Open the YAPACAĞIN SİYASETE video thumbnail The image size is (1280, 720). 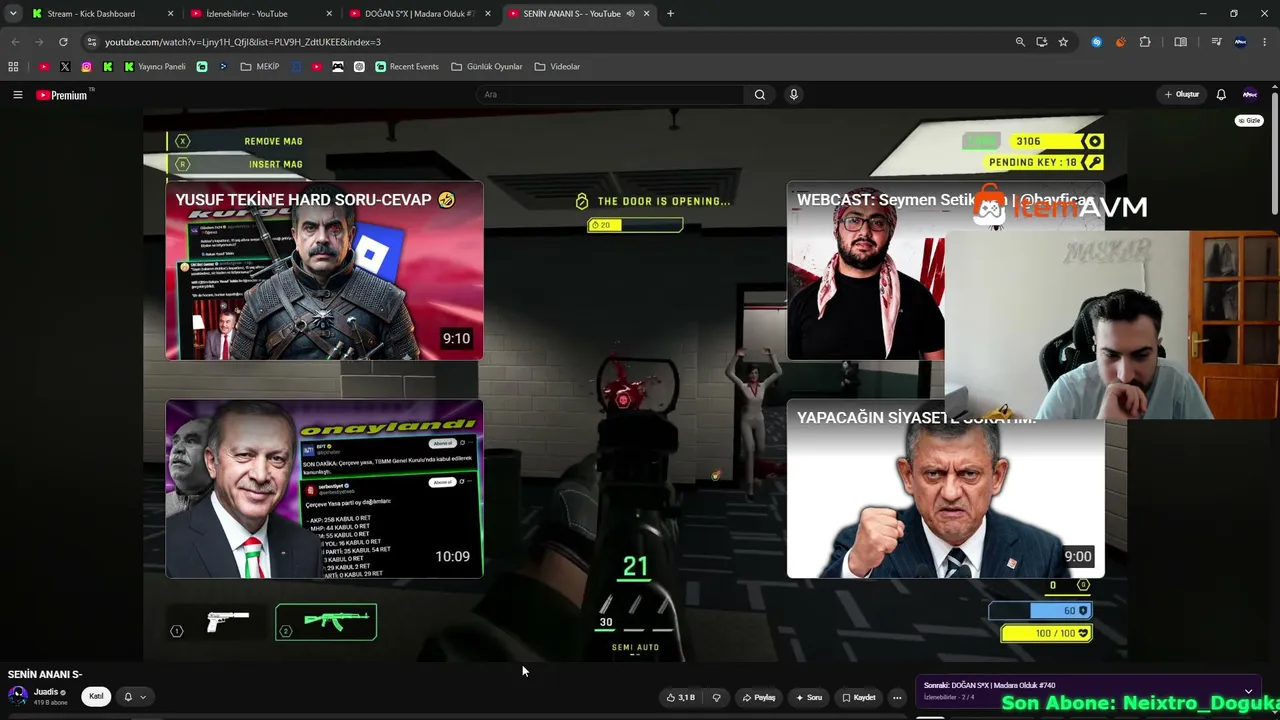click(946, 489)
